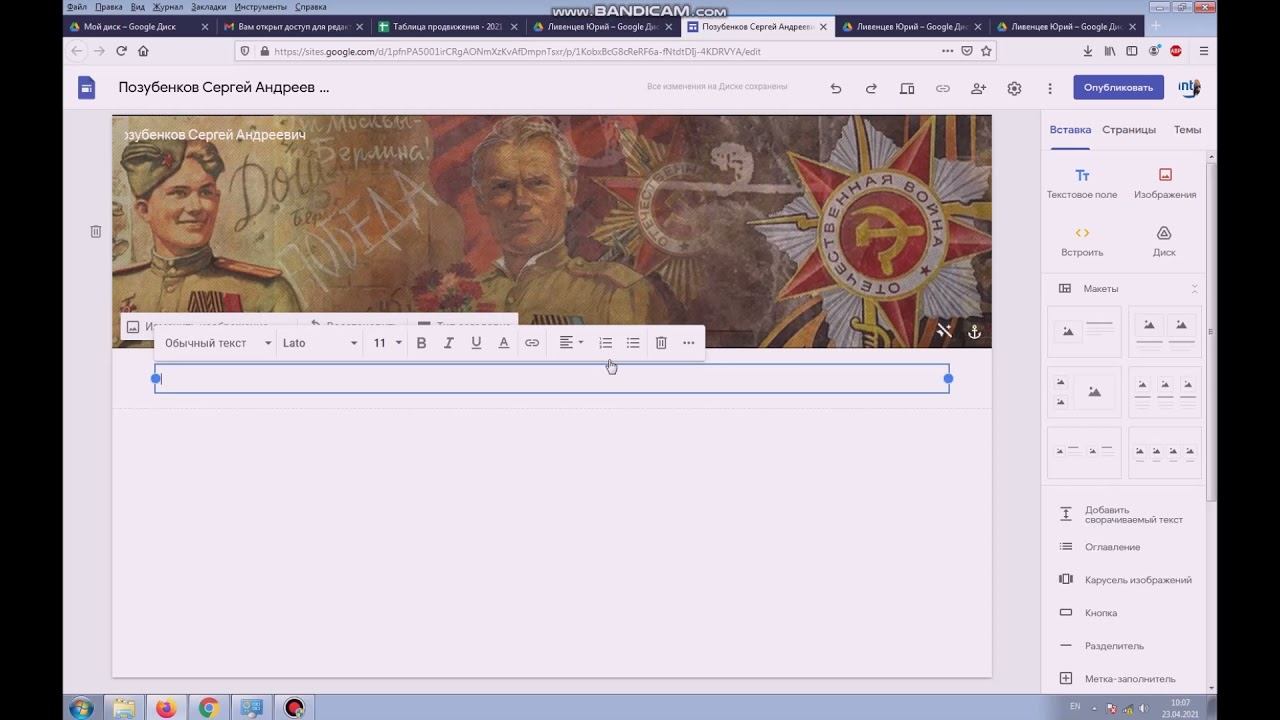Screen dimensions: 1280x720
Task: Open the Закладки menu
Action: (208, 7)
